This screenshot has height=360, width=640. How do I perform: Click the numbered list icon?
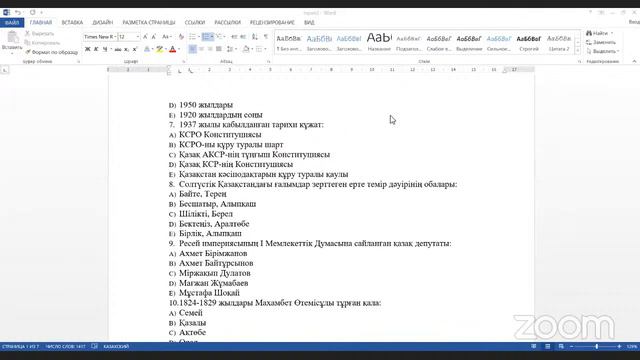click(x=206, y=37)
